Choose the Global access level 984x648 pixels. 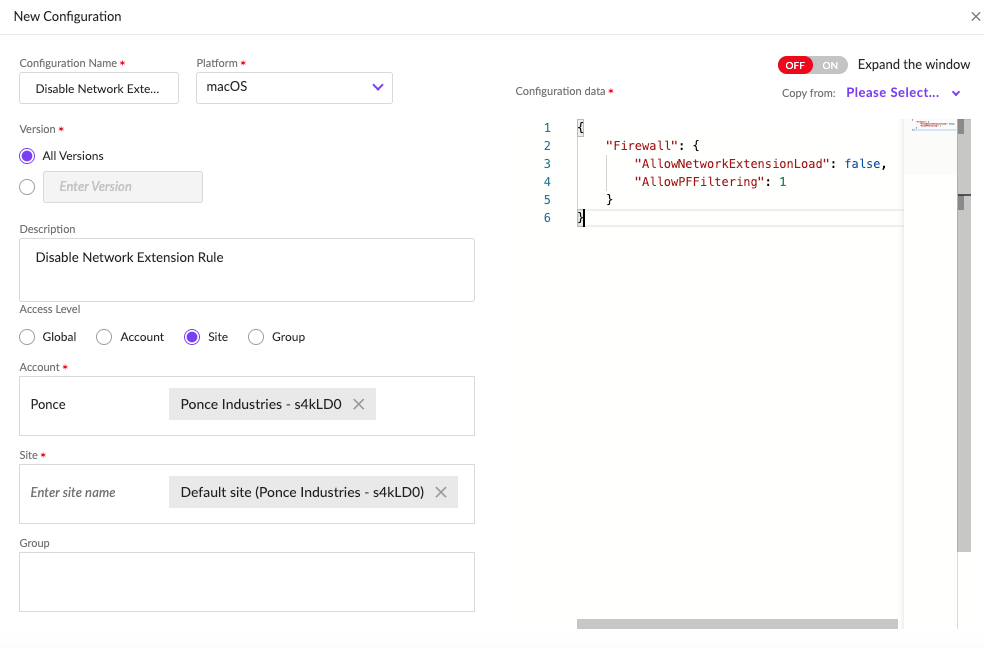coord(27,337)
